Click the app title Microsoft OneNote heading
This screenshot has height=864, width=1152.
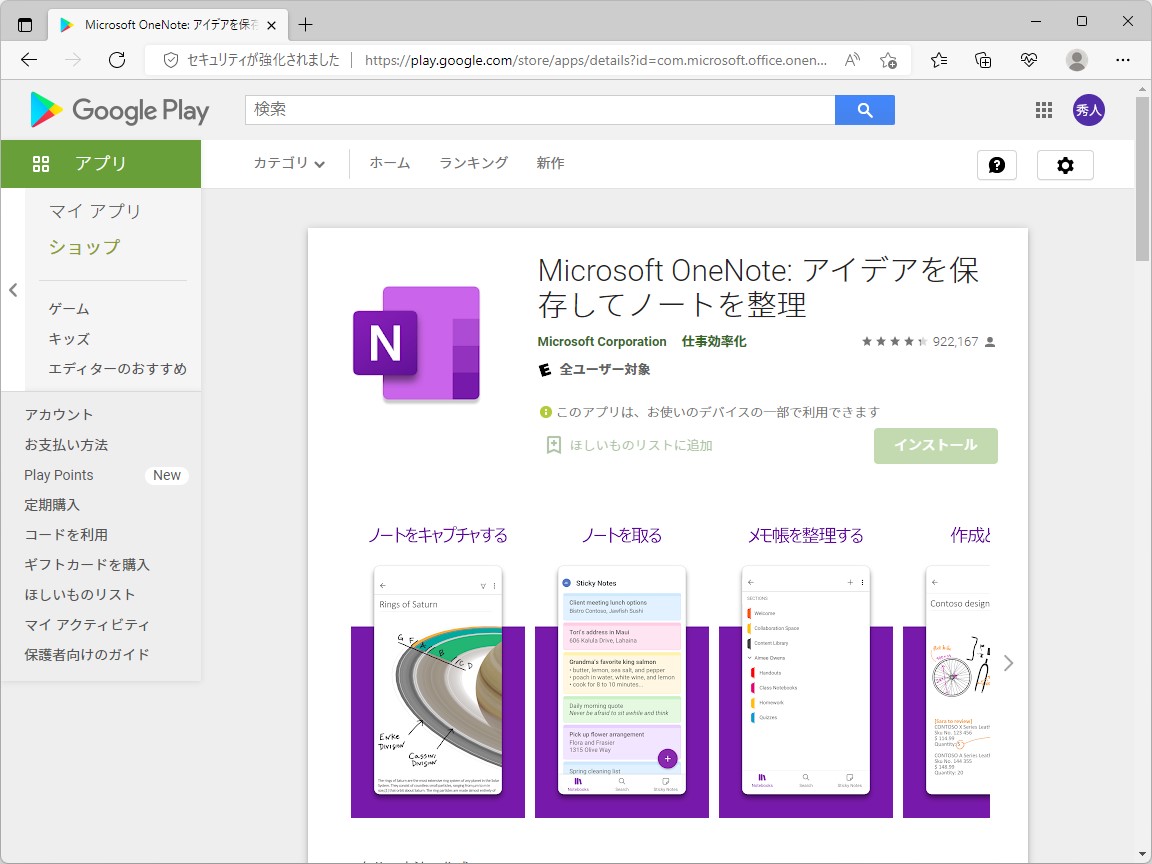[x=758, y=287]
